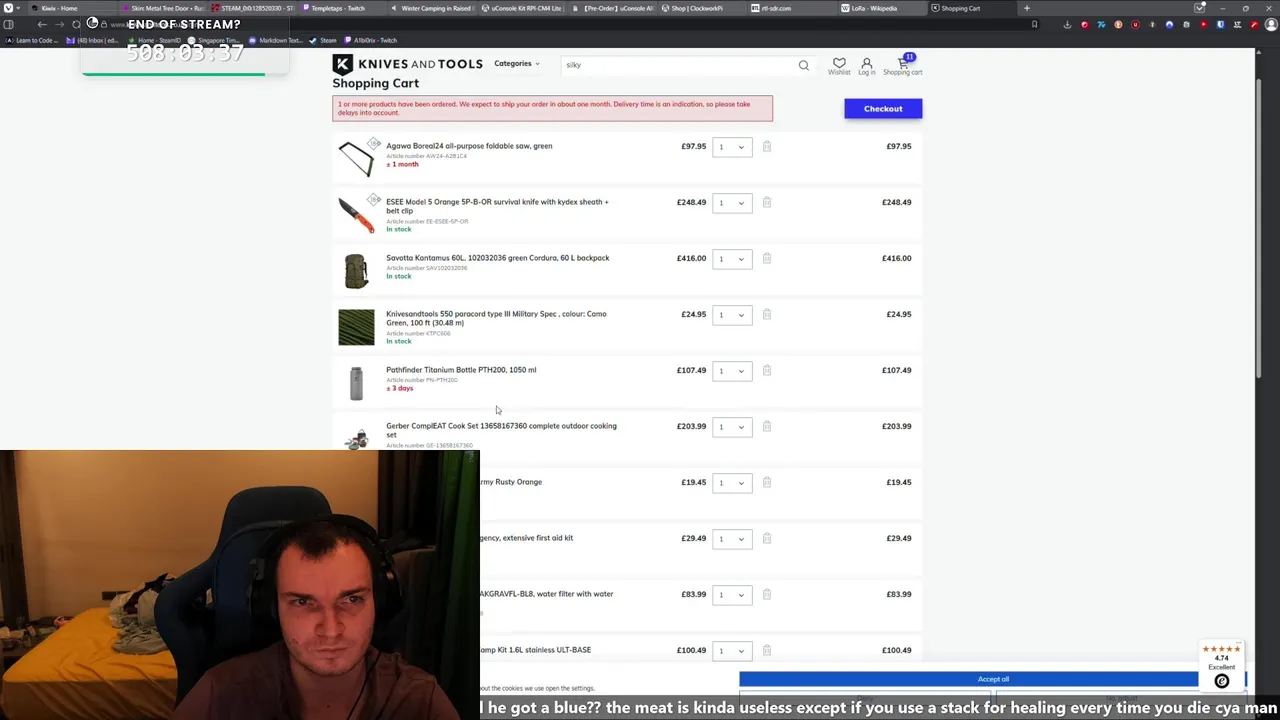Remove the £19.45 Rusty Orange item
Image resolution: width=1280 pixels, height=720 pixels.
767,482
